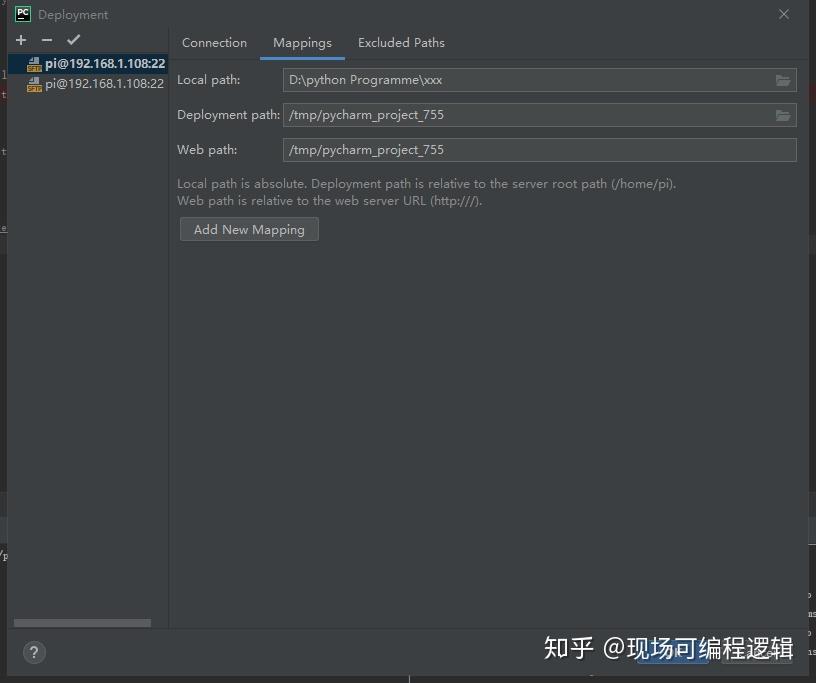Click the horizontal scrollbar below the server list
Screen dimensions: 816x683
[82, 622]
